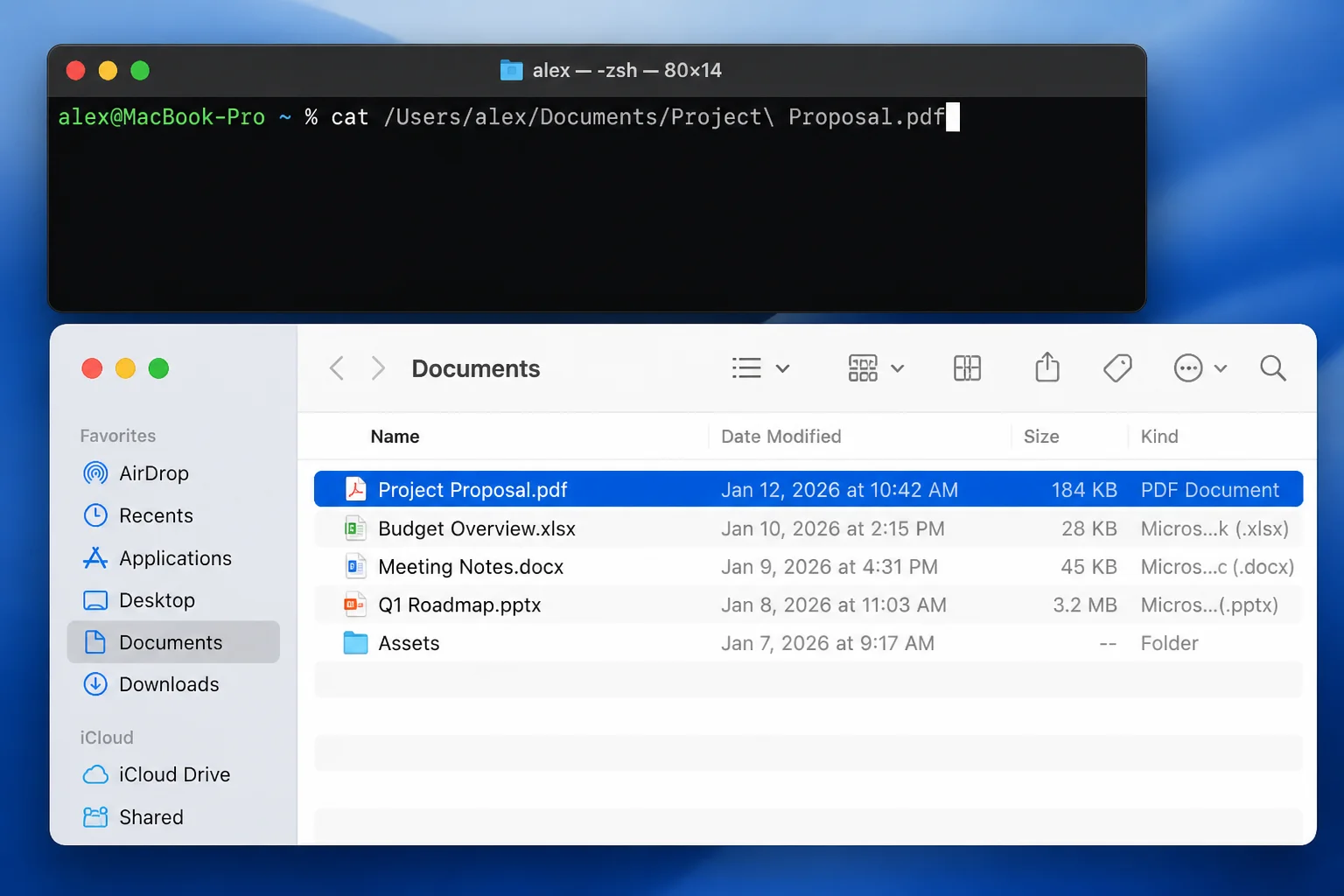Click the Group By grid icon
This screenshot has width=1344, height=896.
[x=863, y=368]
